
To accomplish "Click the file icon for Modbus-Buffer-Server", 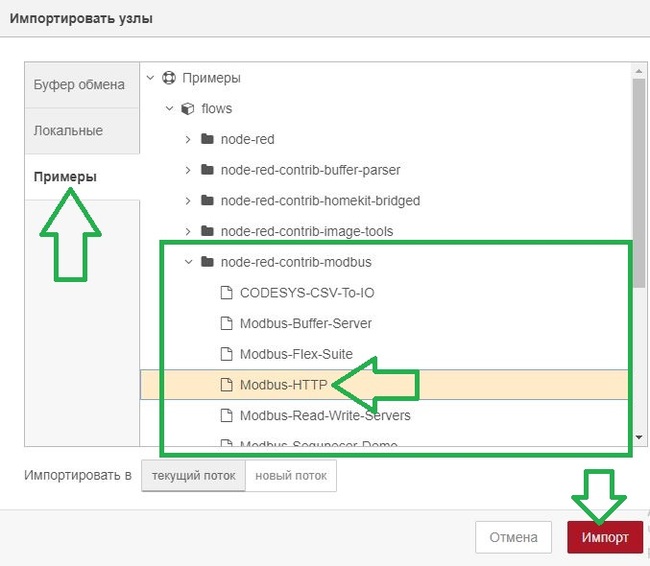I will coord(226,323).
